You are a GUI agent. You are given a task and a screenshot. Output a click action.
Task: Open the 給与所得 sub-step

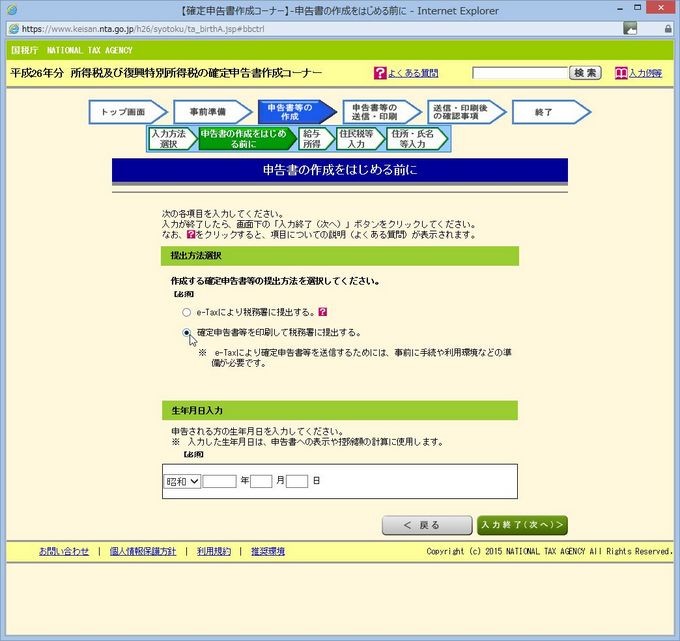pyautogui.click(x=312, y=139)
